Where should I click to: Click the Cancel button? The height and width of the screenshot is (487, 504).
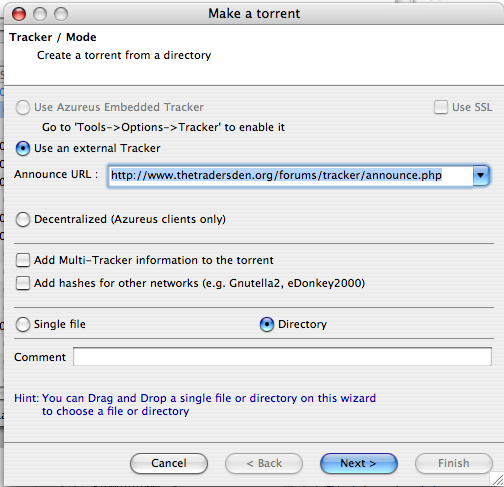click(x=169, y=463)
